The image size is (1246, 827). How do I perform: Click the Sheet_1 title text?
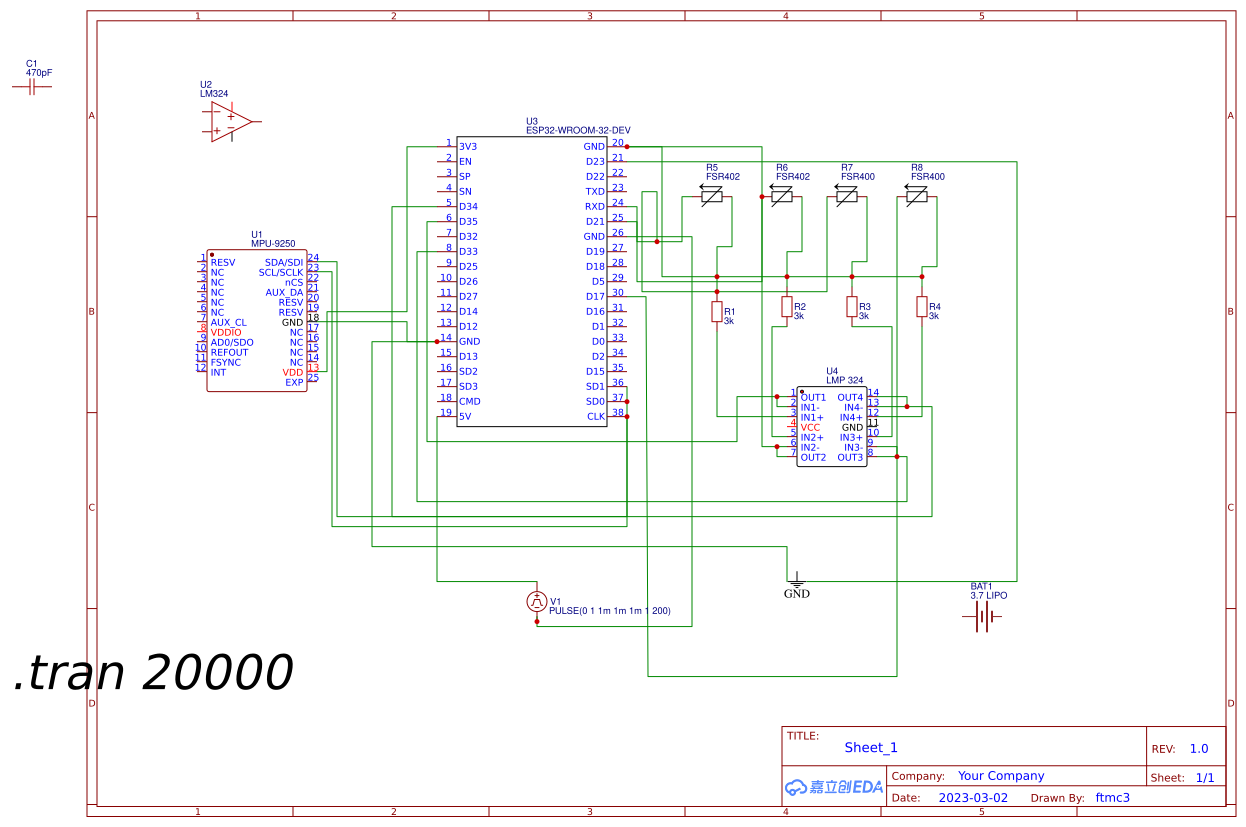[x=870, y=747]
